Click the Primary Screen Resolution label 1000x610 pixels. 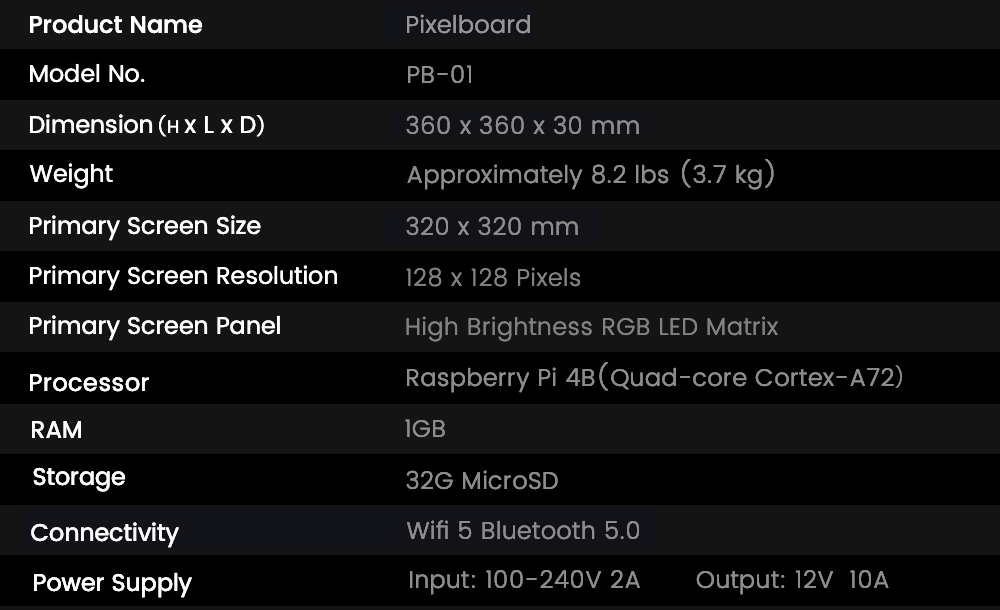click(183, 276)
